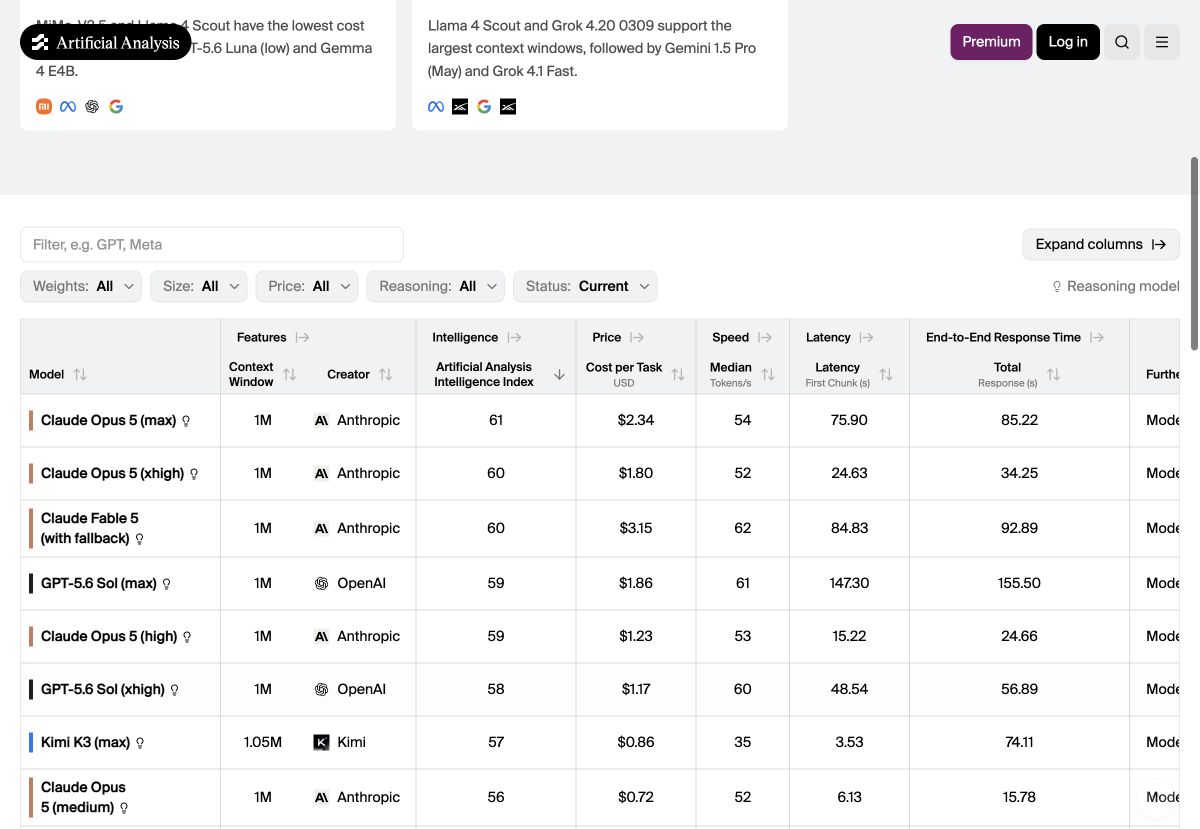The height and width of the screenshot is (829, 1200).
Task: Focus the model filter input field
Action: coord(212,244)
